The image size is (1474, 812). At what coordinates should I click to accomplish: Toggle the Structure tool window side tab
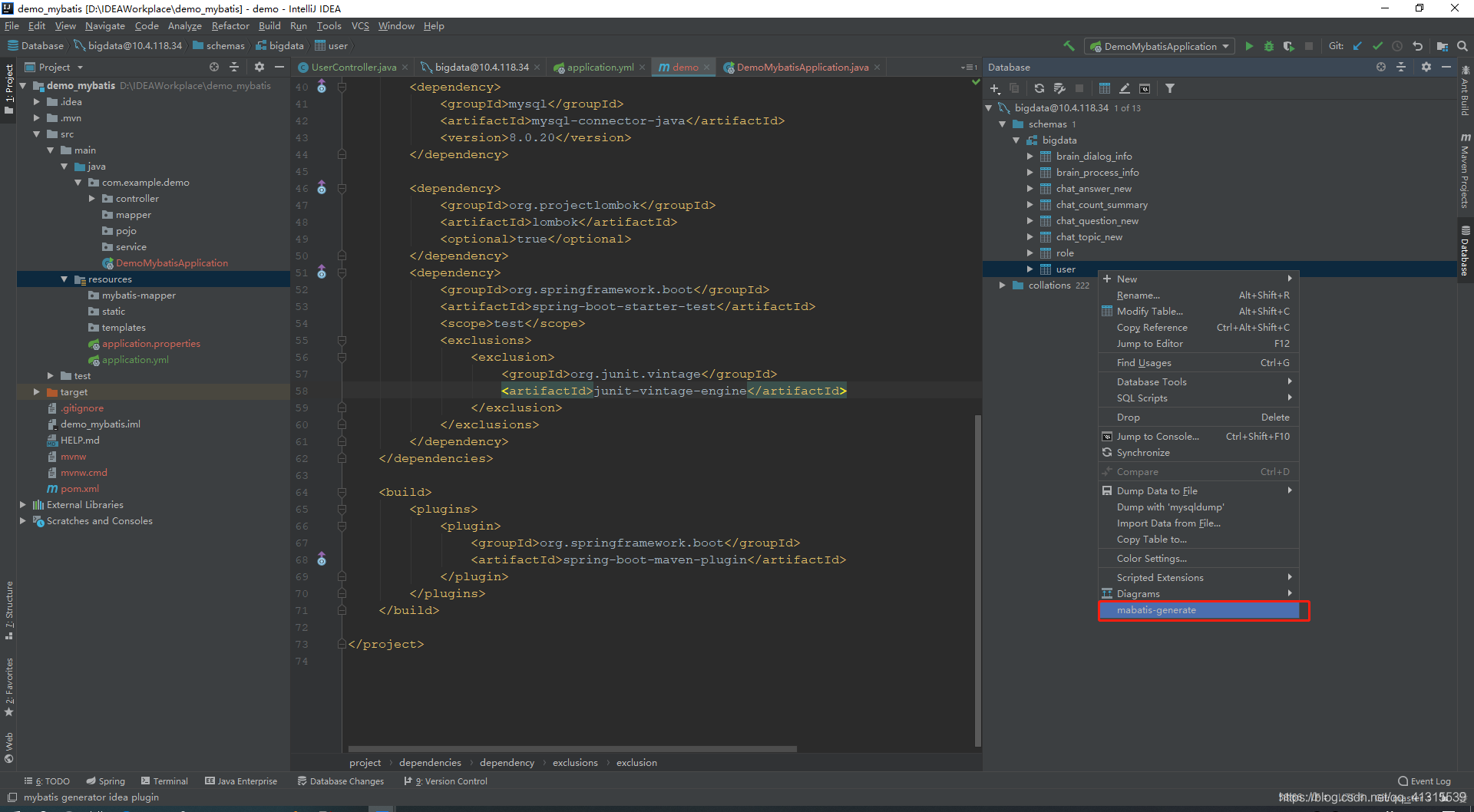tap(8, 611)
